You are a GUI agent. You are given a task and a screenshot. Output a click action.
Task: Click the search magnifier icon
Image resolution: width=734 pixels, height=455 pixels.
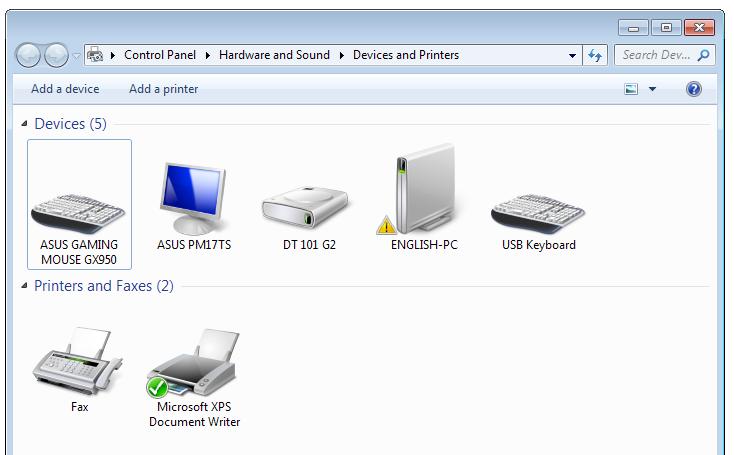(x=703, y=55)
